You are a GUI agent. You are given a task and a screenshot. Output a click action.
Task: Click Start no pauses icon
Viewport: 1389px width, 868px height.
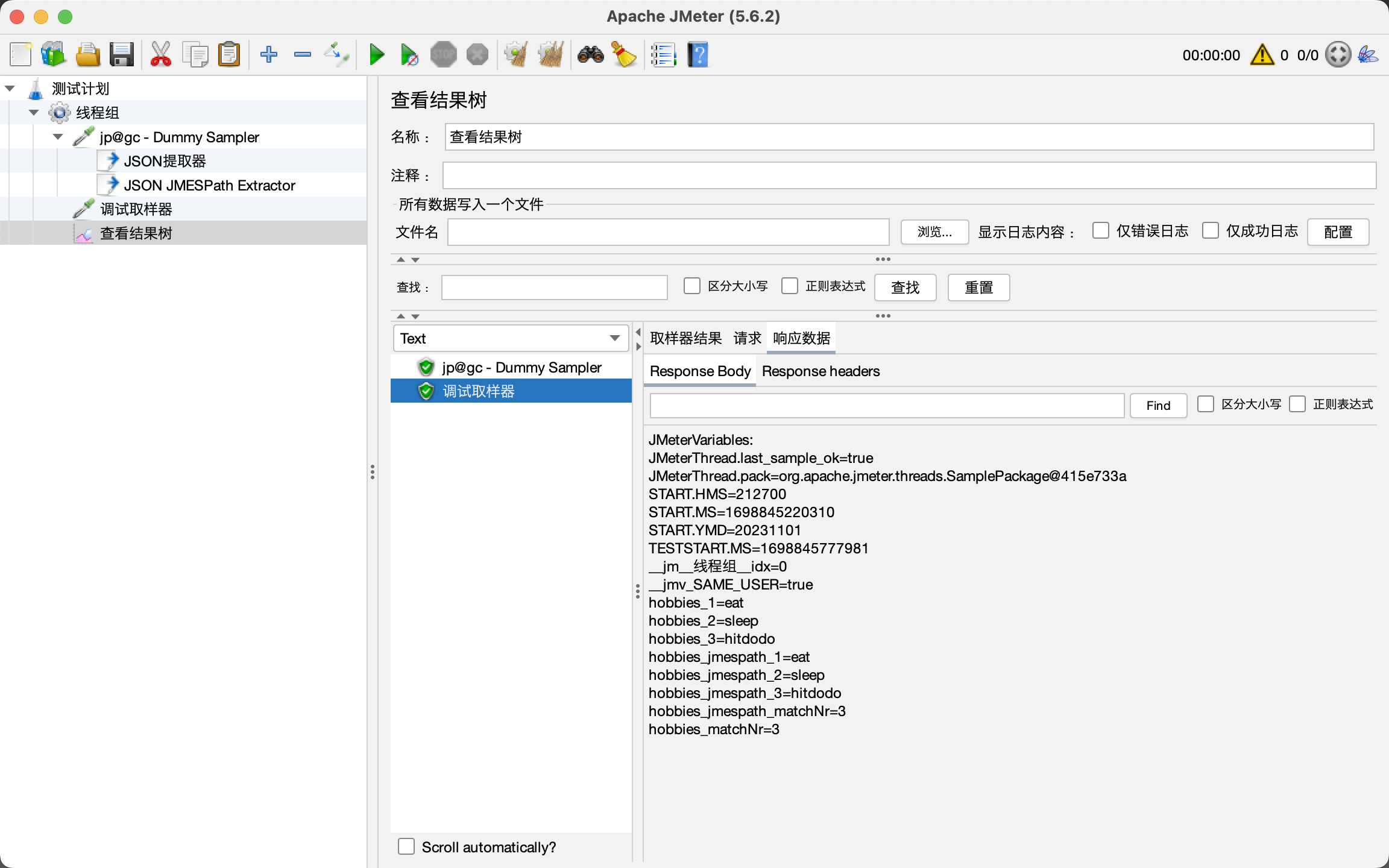click(409, 55)
